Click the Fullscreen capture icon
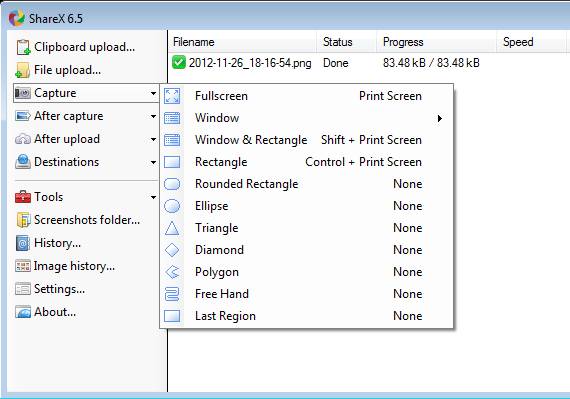The image size is (570, 399). coord(172,96)
